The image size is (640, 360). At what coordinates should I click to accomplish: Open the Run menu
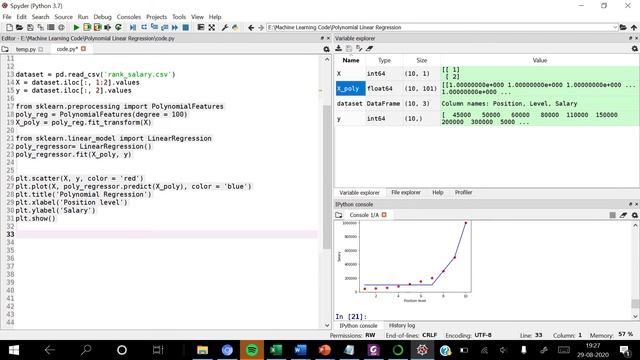click(83, 17)
